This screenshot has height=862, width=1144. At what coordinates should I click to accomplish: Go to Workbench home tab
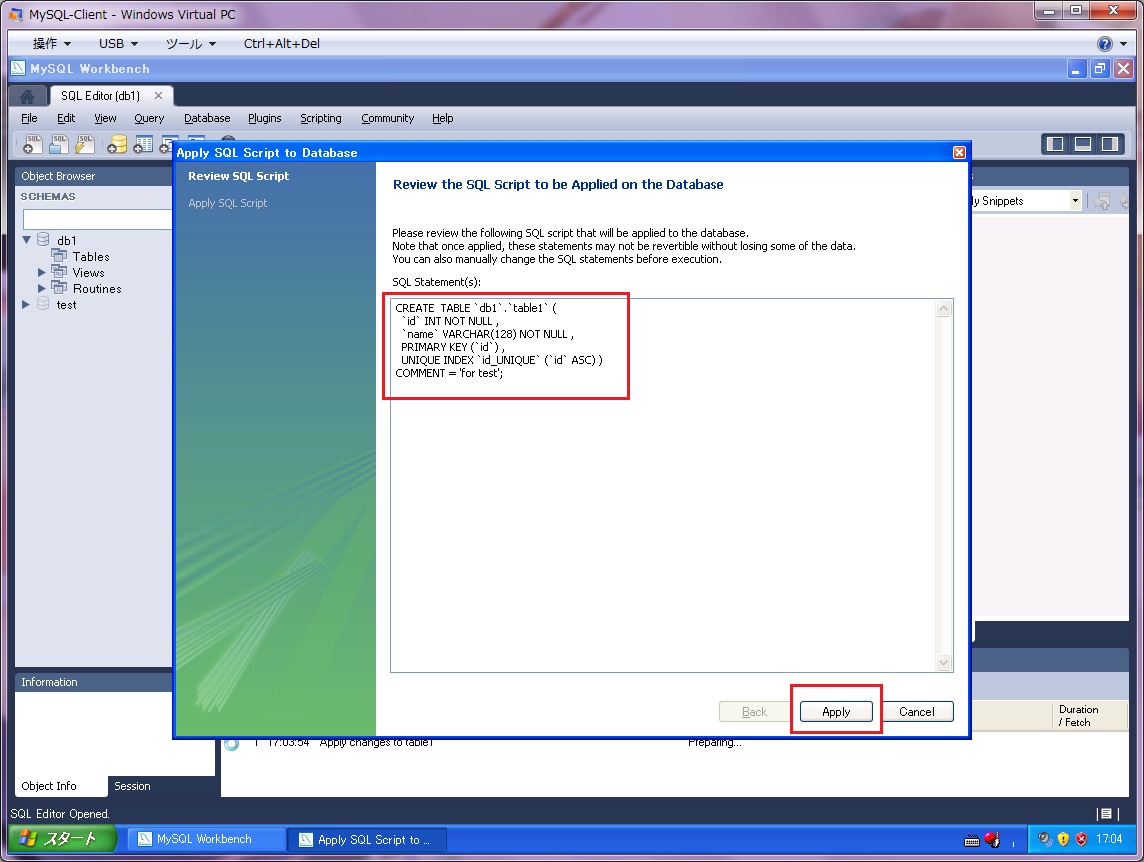pyautogui.click(x=27, y=96)
